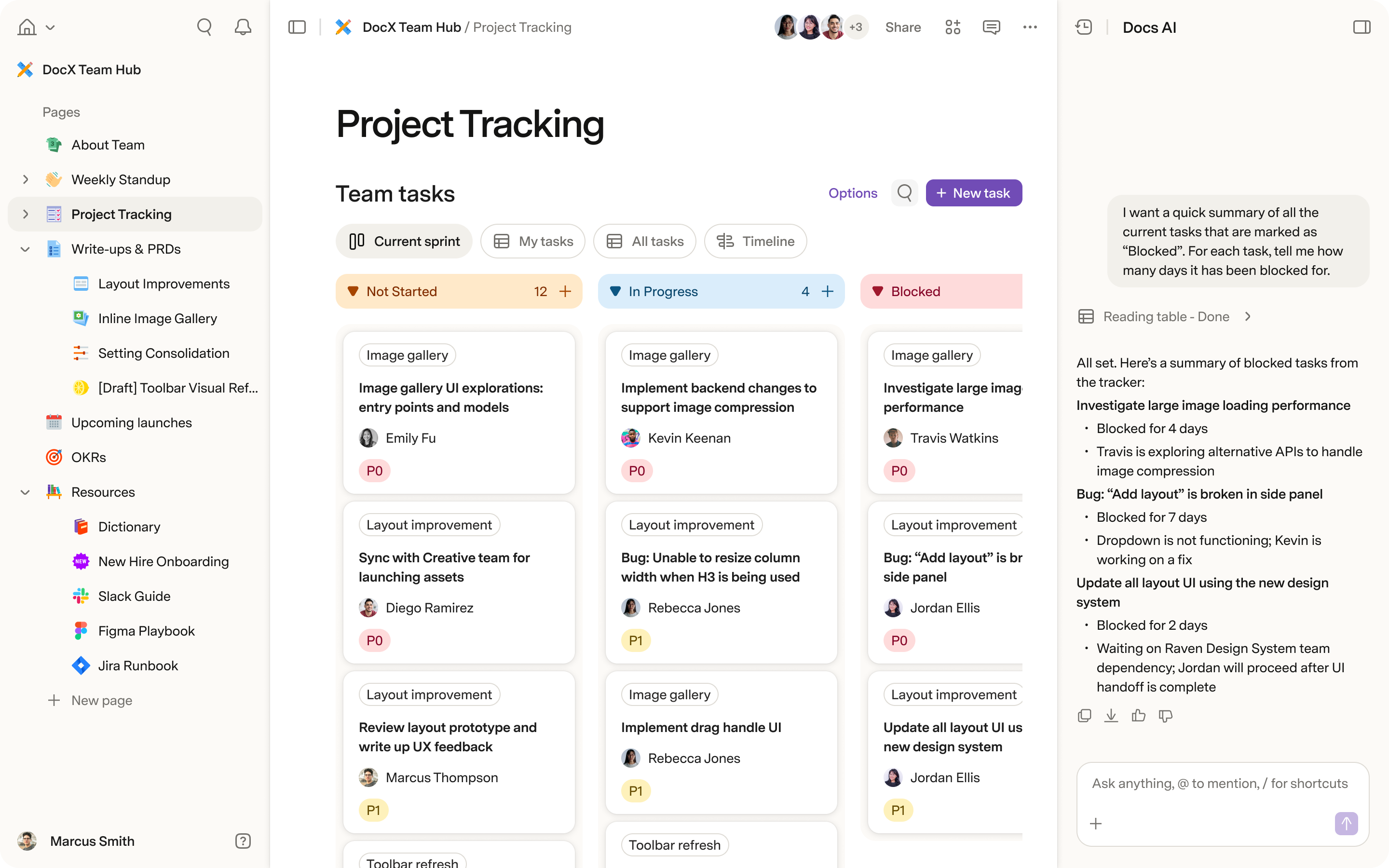The image size is (1389, 868).
Task: Open search in the left sidebar
Action: pyautogui.click(x=204, y=27)
